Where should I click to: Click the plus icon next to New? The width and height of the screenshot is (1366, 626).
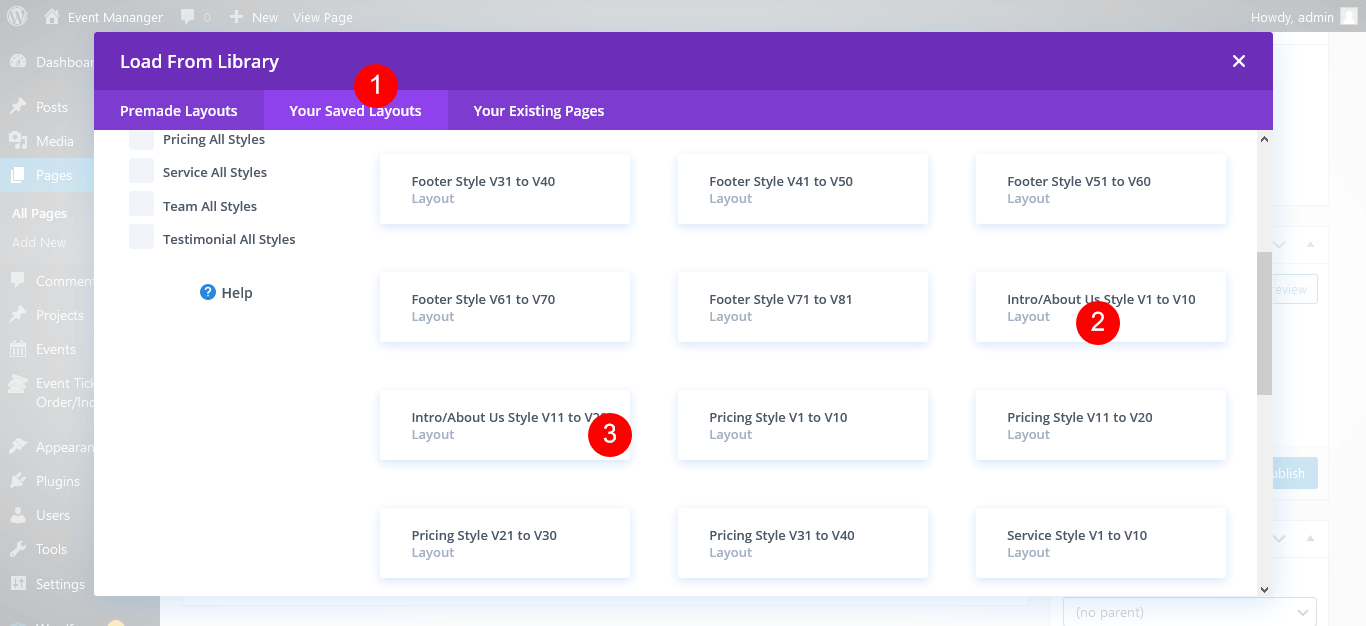(236, 17)
